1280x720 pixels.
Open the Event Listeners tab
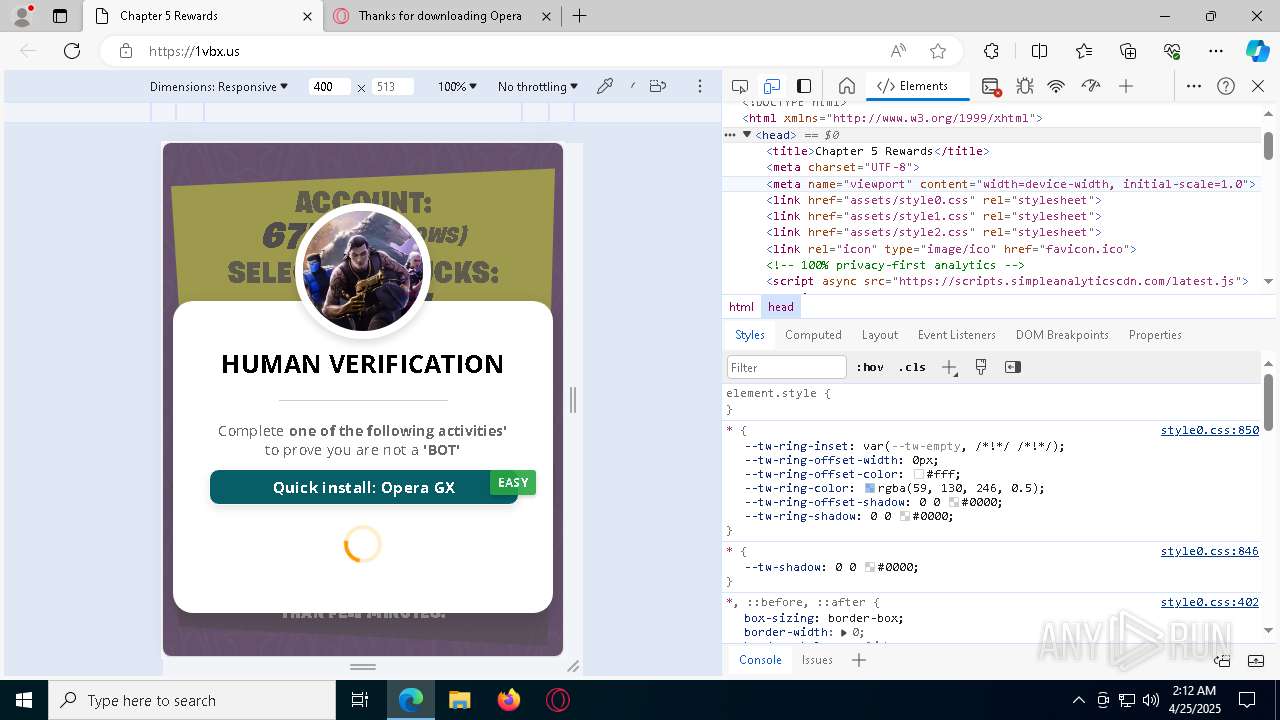pyautogui.click(x=957, y=335)
